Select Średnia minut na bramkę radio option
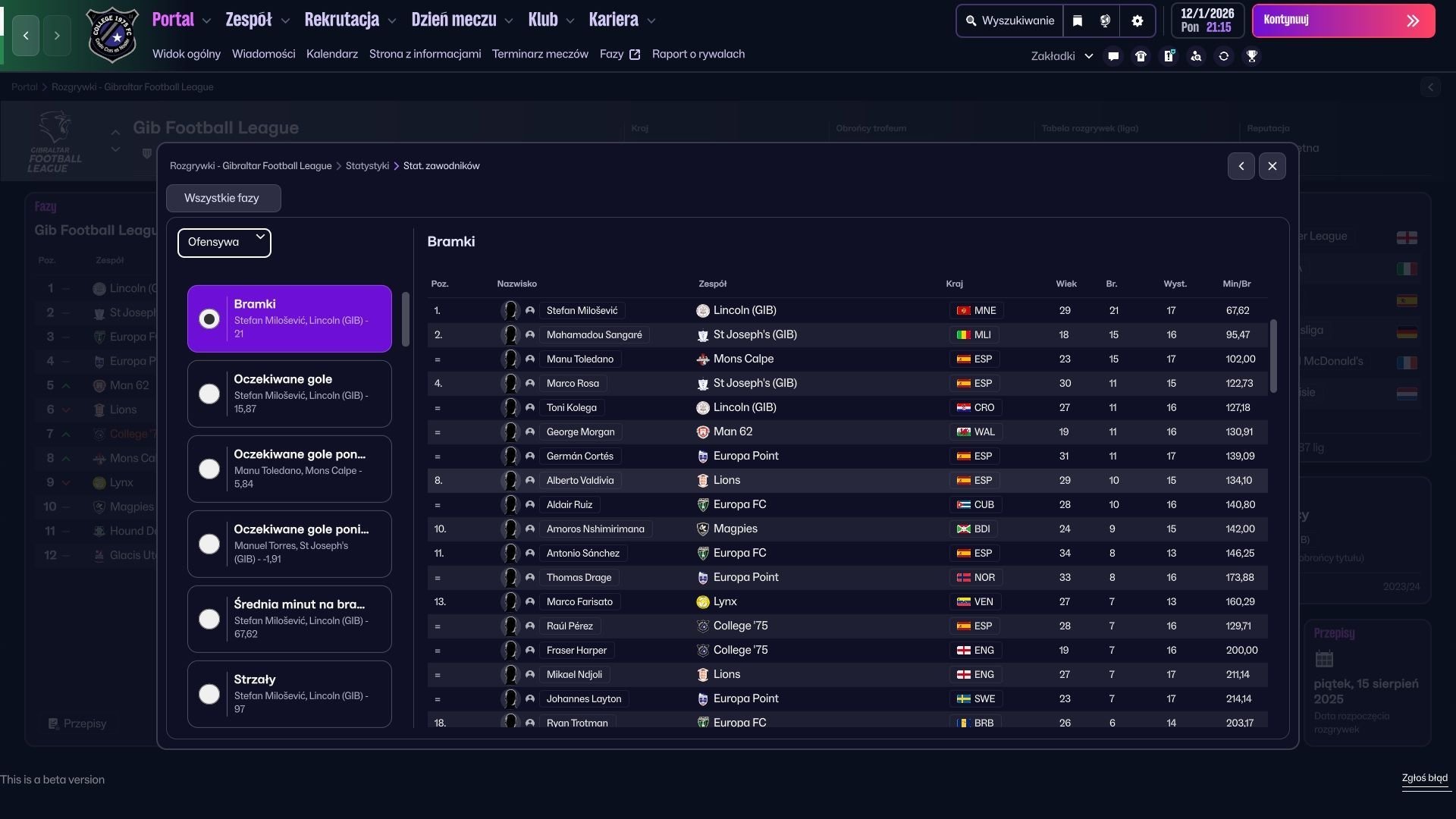The image size is (1456, 819). [209, 619]
